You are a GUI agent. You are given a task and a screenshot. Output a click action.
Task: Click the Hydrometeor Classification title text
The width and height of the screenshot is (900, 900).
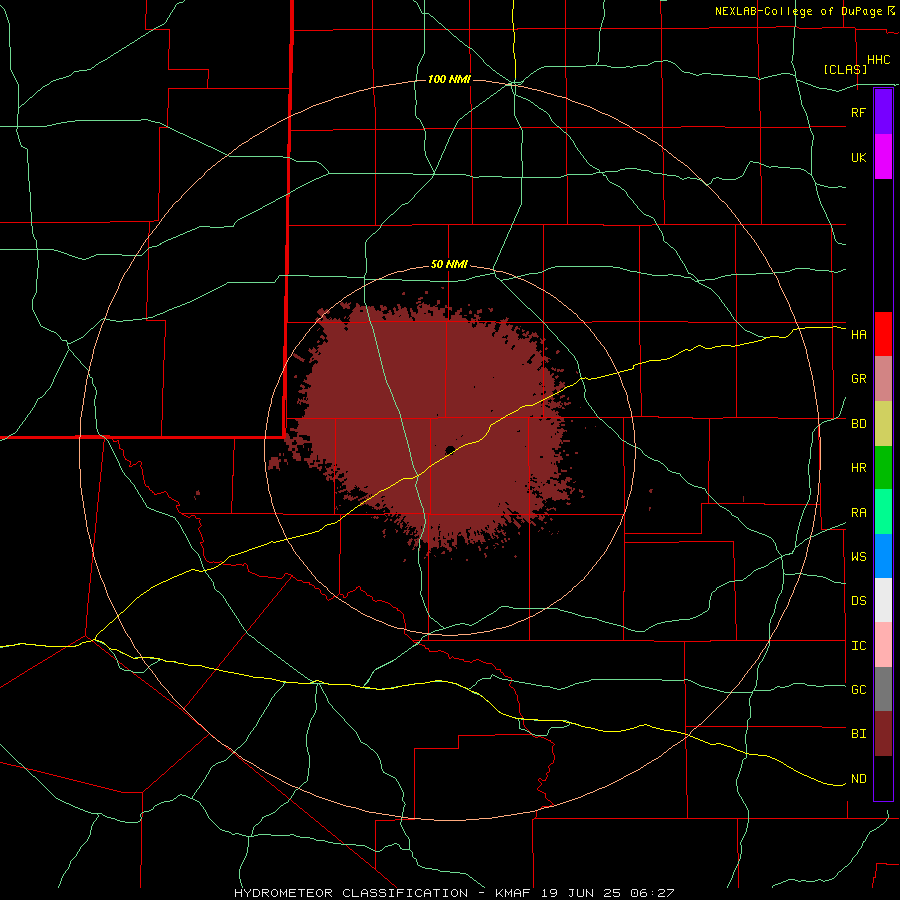350,893
